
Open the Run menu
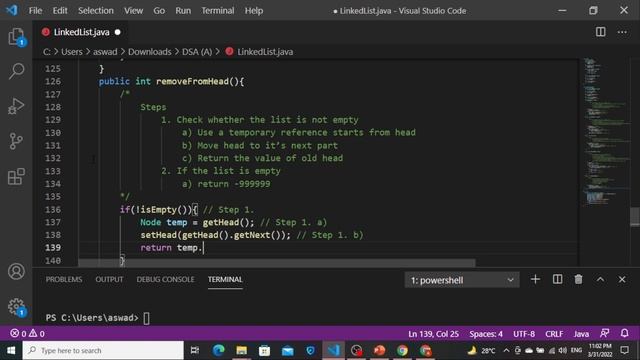(183, 11)
